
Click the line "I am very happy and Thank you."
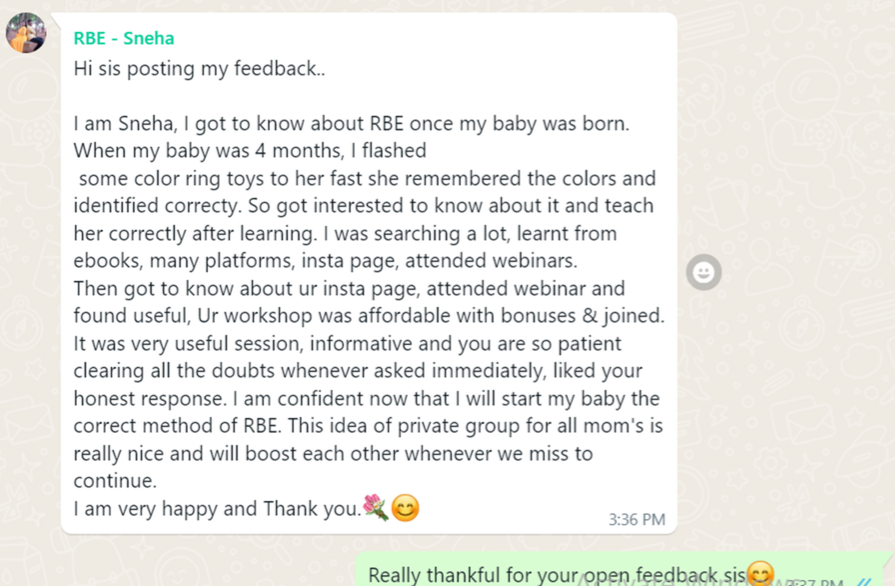(x=217, y=509)
